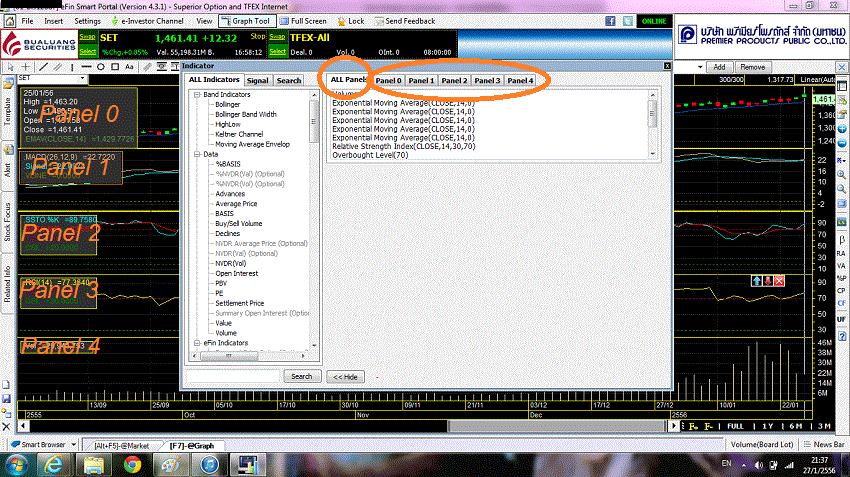This screenshot has width=850, height=477.
Task: Open the Insert menu
Action: [x=54, y=21]
